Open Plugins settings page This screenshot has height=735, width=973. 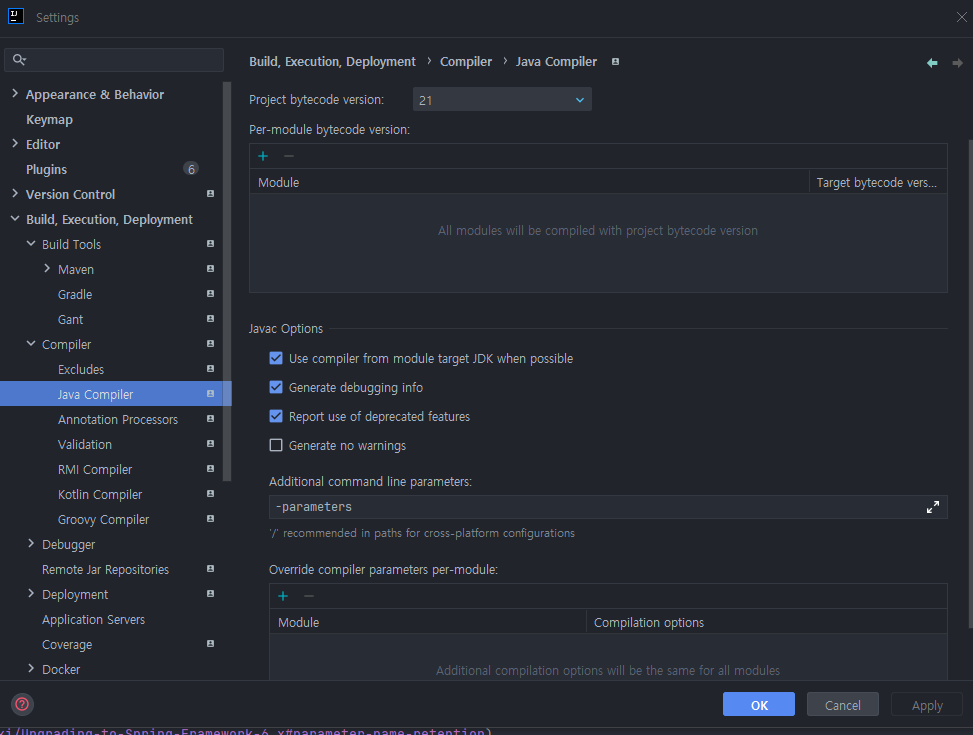tap(46, 169)
